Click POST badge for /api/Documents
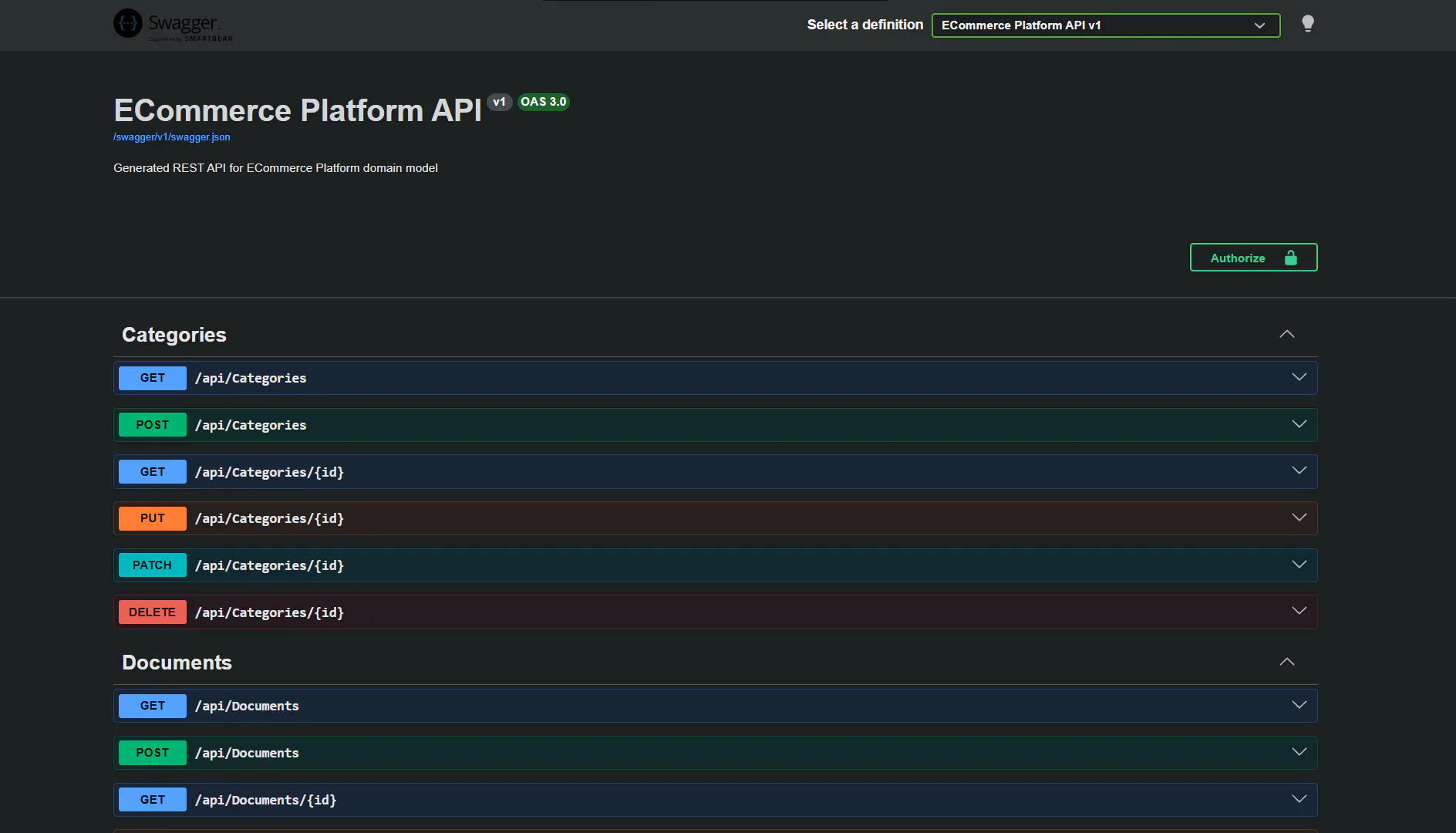The height and width of the screenshot is (833, 1456). (153, 753)
